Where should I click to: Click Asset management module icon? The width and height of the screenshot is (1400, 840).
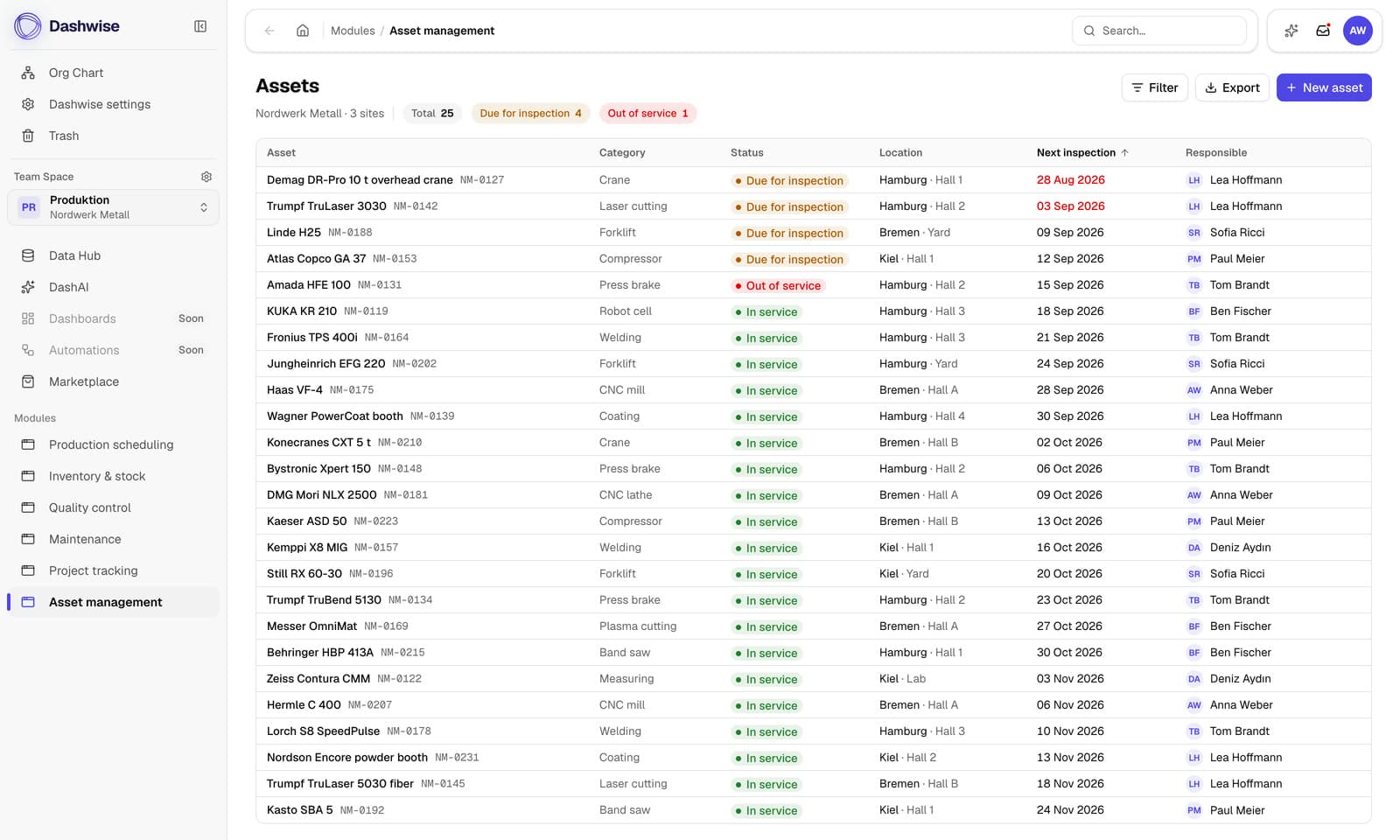coord(28,602)
